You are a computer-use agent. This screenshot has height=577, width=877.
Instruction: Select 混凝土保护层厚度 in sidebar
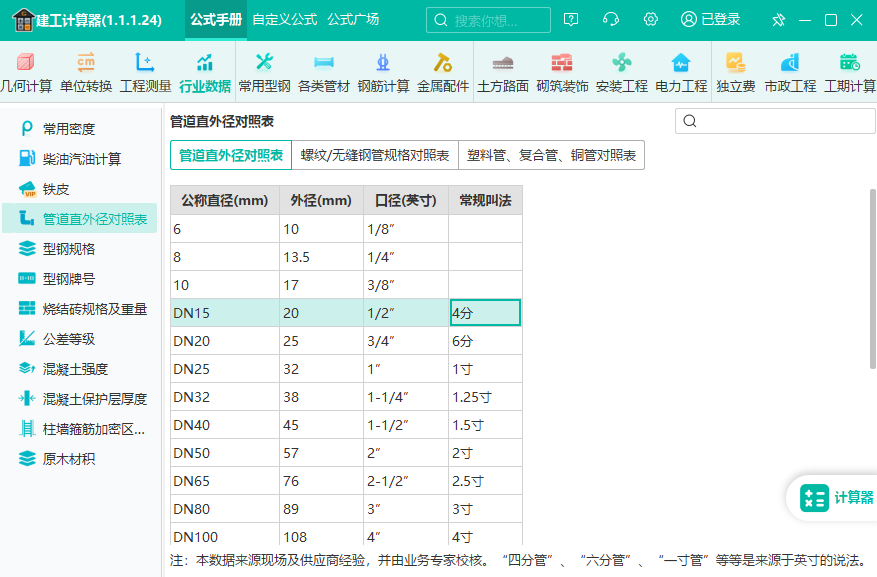click(x=80, y=399)
